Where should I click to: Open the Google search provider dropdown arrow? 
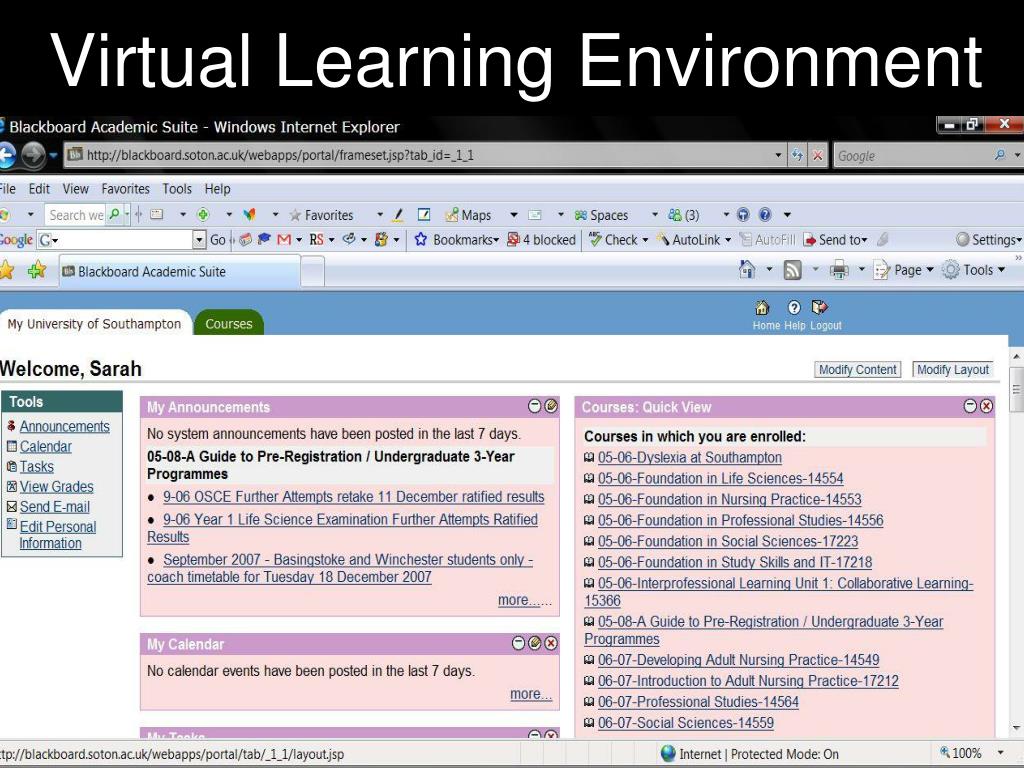(1017, 155)
